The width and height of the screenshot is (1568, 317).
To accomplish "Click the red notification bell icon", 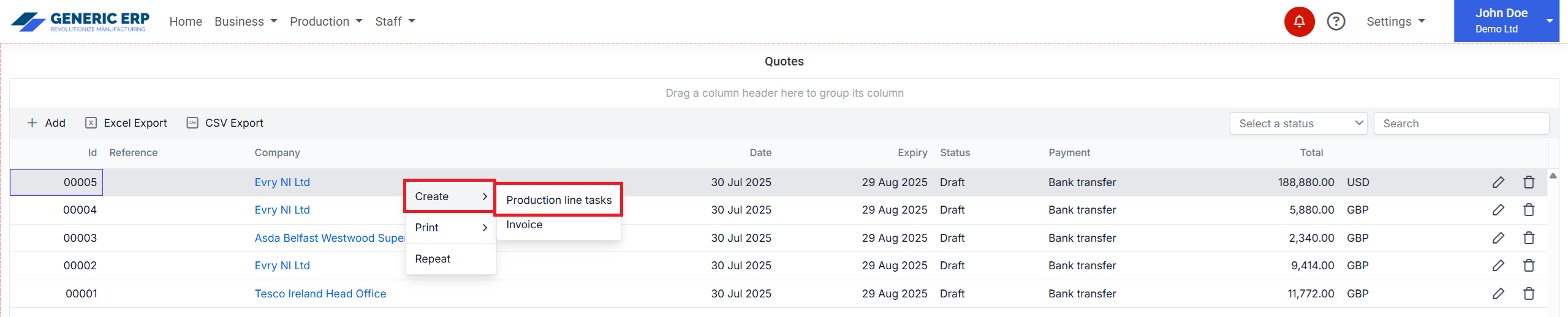I will coord(1298,22).
